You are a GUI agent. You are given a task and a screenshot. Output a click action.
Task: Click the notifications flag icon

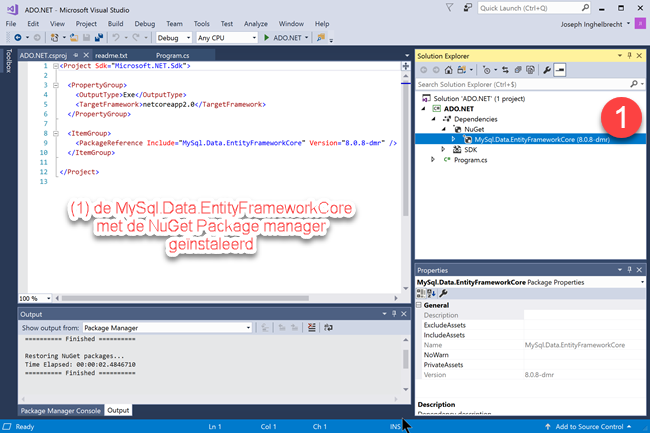pyautogui.click(x=449, y=7)
